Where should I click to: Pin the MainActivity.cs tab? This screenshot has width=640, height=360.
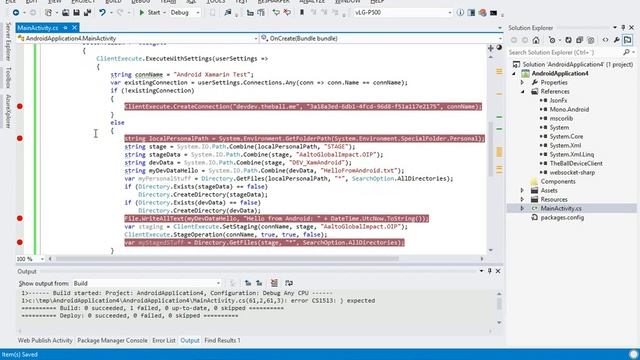tap(65, 28)
